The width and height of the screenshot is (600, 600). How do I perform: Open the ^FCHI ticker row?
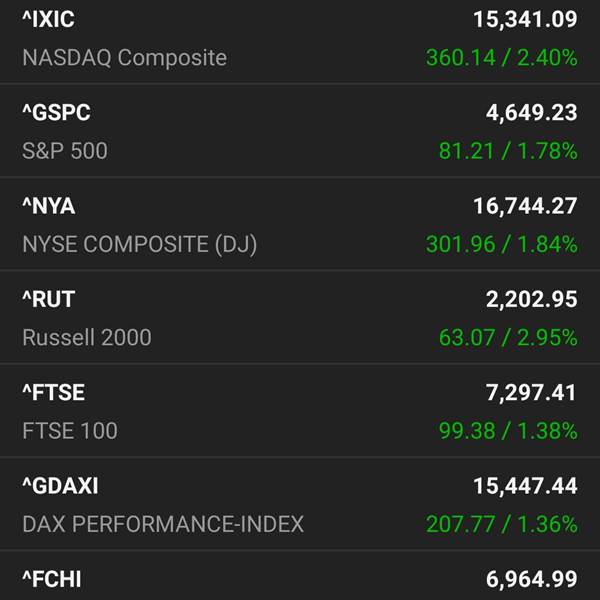click(x=300, y=577)
